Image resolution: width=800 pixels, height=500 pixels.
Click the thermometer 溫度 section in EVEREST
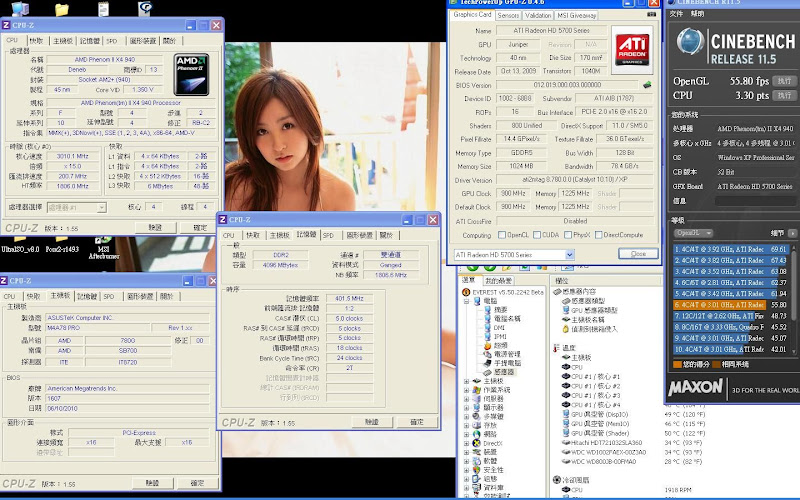[564, 348]
